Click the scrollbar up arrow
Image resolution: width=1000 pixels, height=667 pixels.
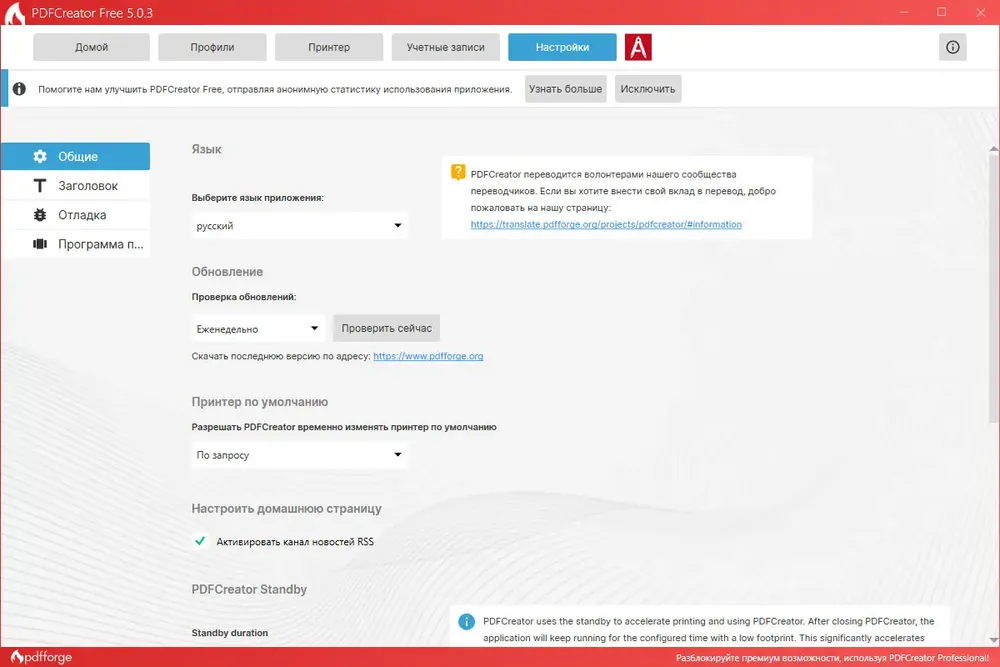pos(994,148)
